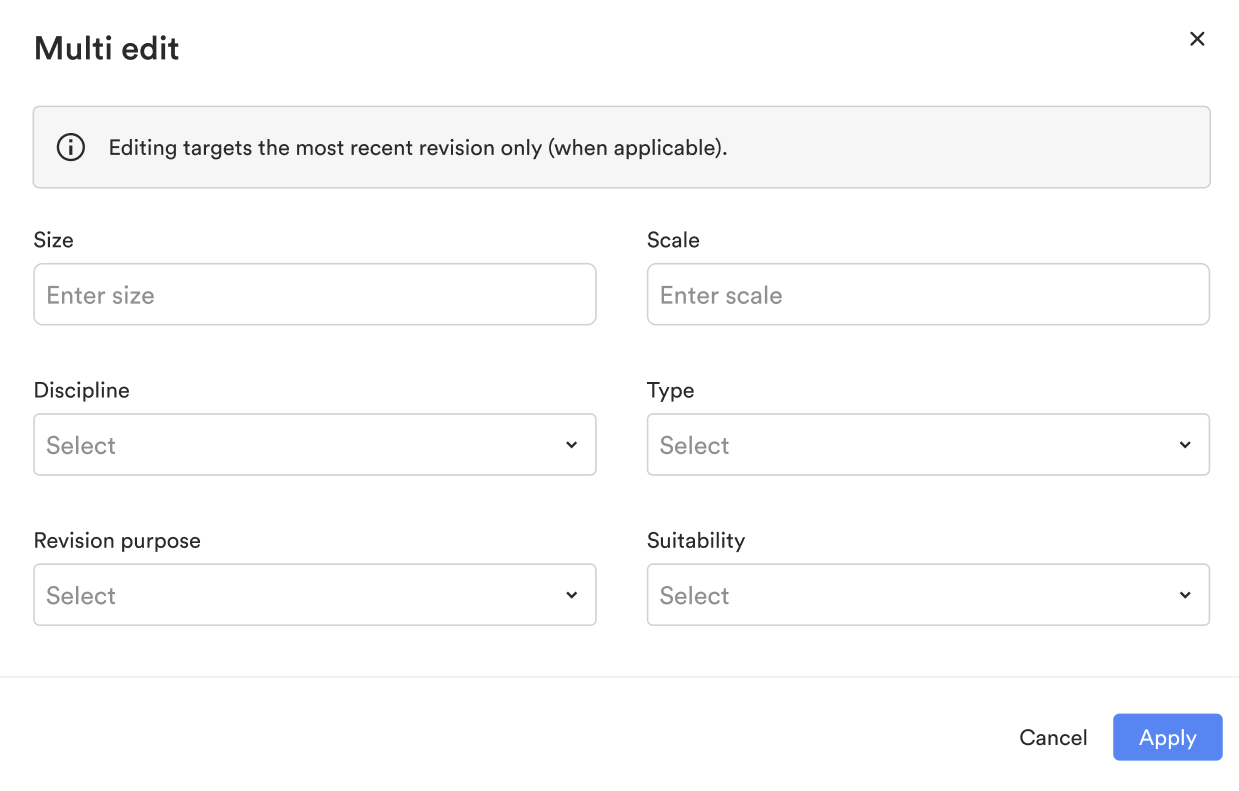1239x791 pixels.
Task: Click the Suitability dropdown chevron
Action: (1185, 594)
